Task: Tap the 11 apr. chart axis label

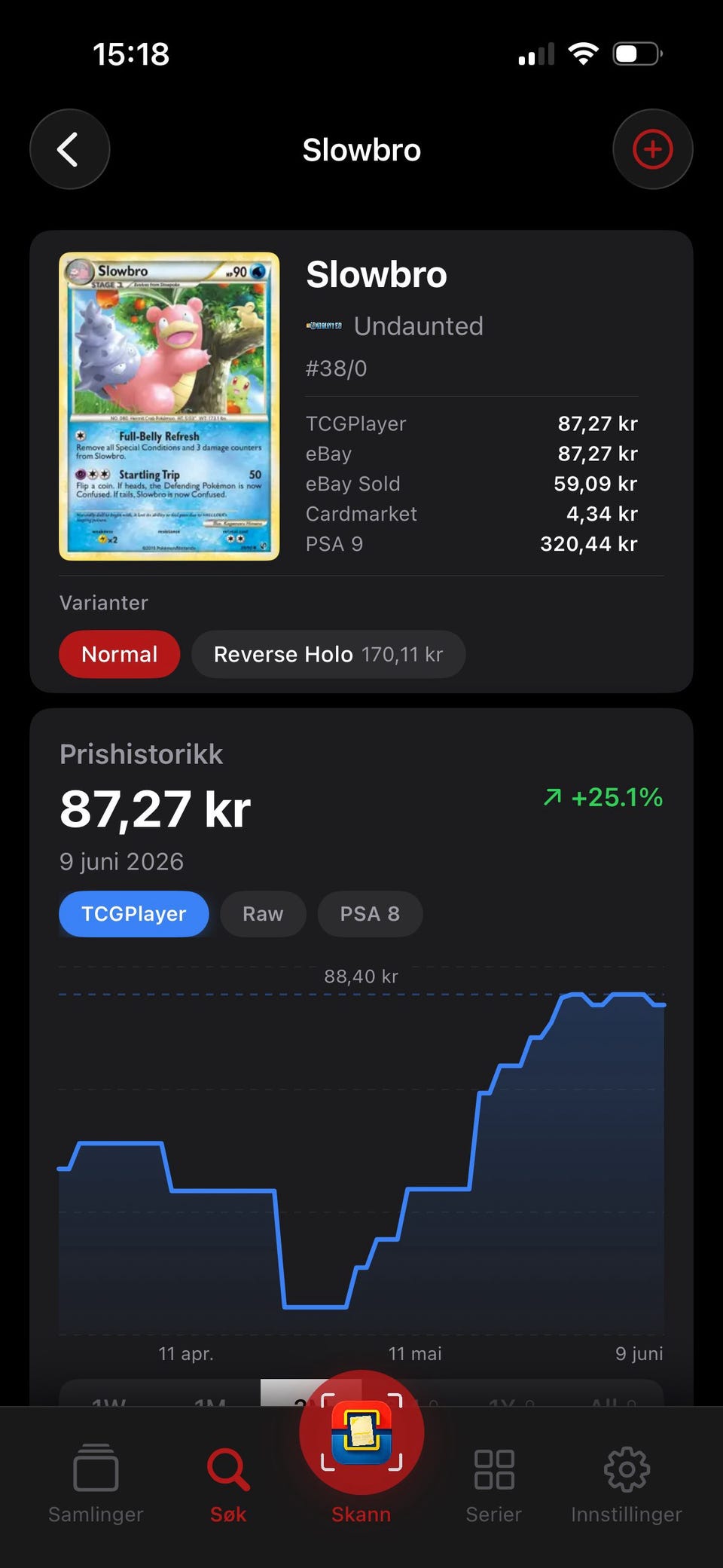Action: pos(186,1354)
